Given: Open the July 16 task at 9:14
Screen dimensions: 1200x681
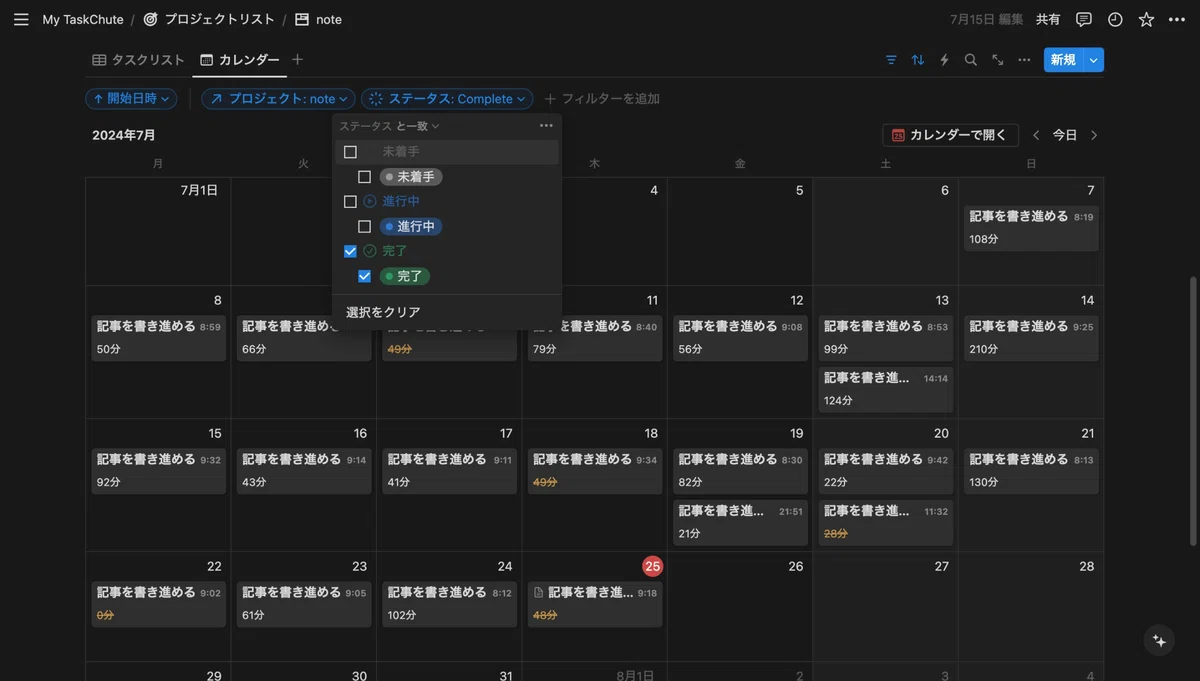Looking at the screenshot, I should coord(304,471).
